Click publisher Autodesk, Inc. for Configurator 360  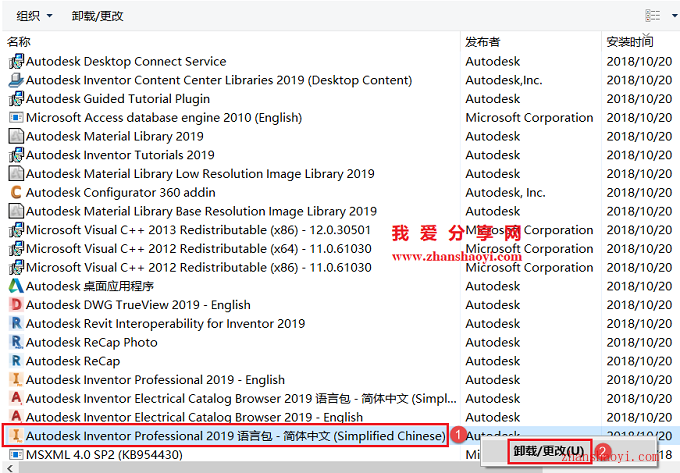tap(505, 192)
